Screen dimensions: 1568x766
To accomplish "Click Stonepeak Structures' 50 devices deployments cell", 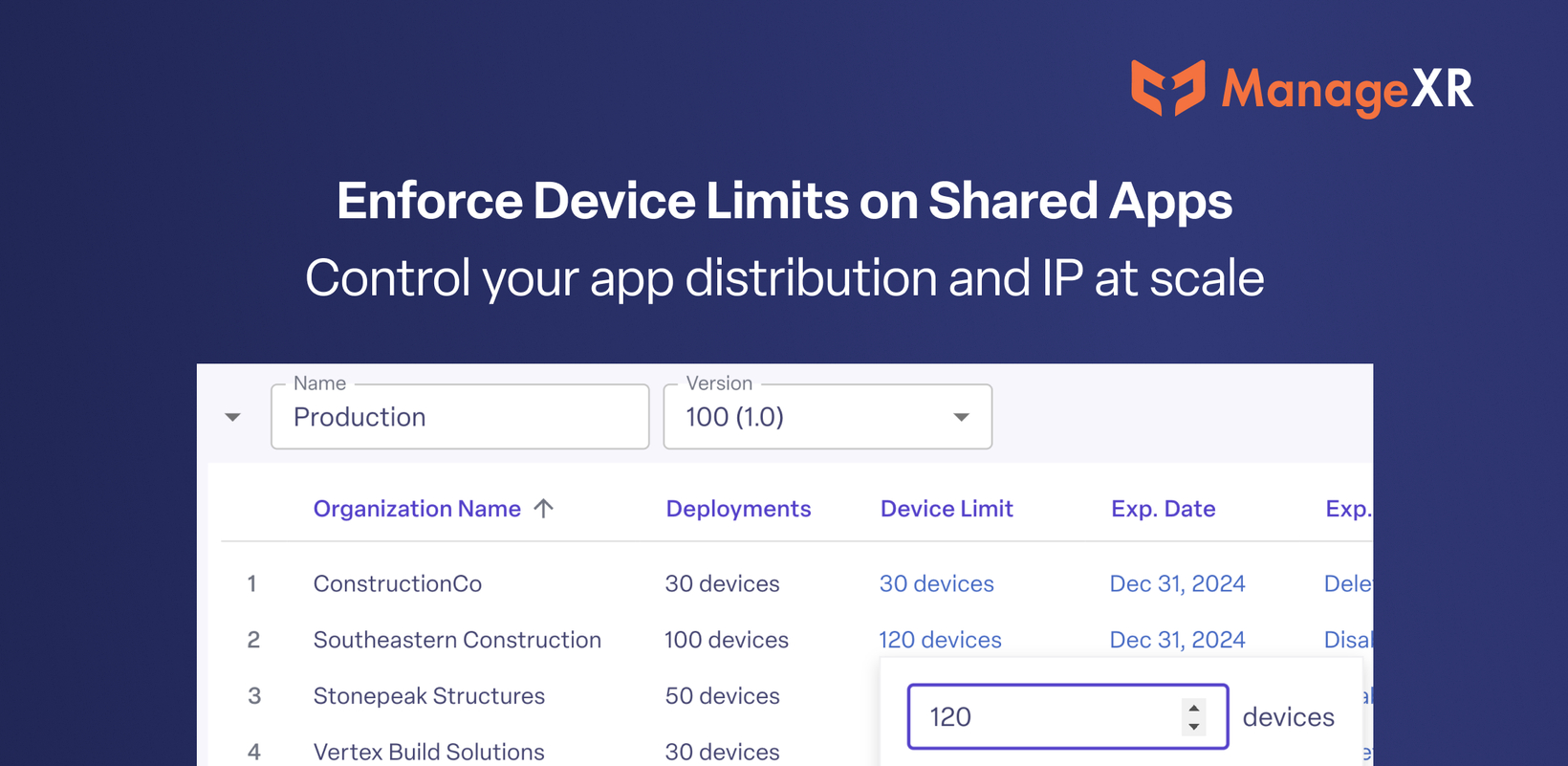I will [722, 696].
